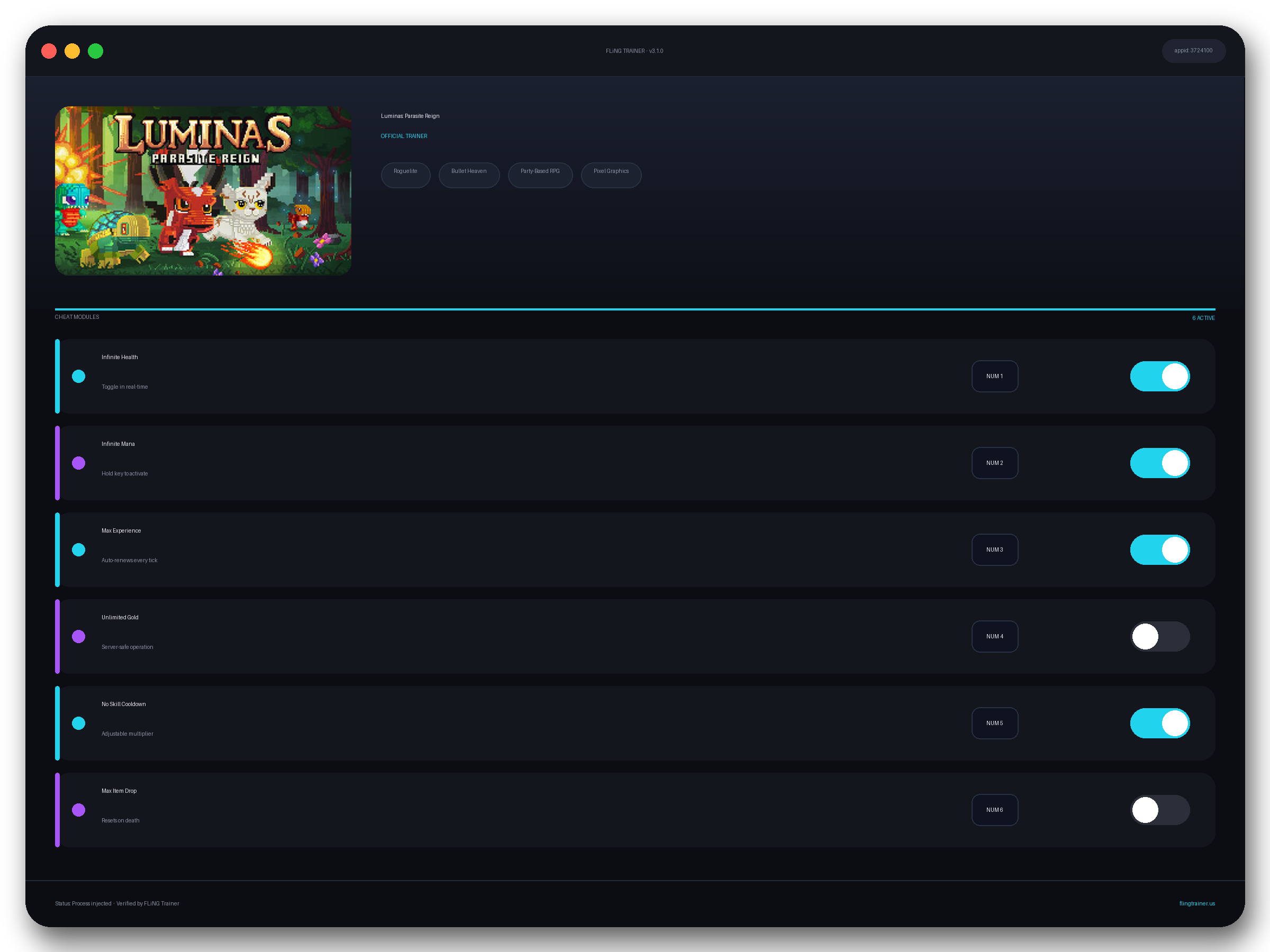Image resolution: width=1270 pixels, height=952 pixels.
Task: Click the Luminas Parasite Reign cover image
Action: tap(203, 190)
